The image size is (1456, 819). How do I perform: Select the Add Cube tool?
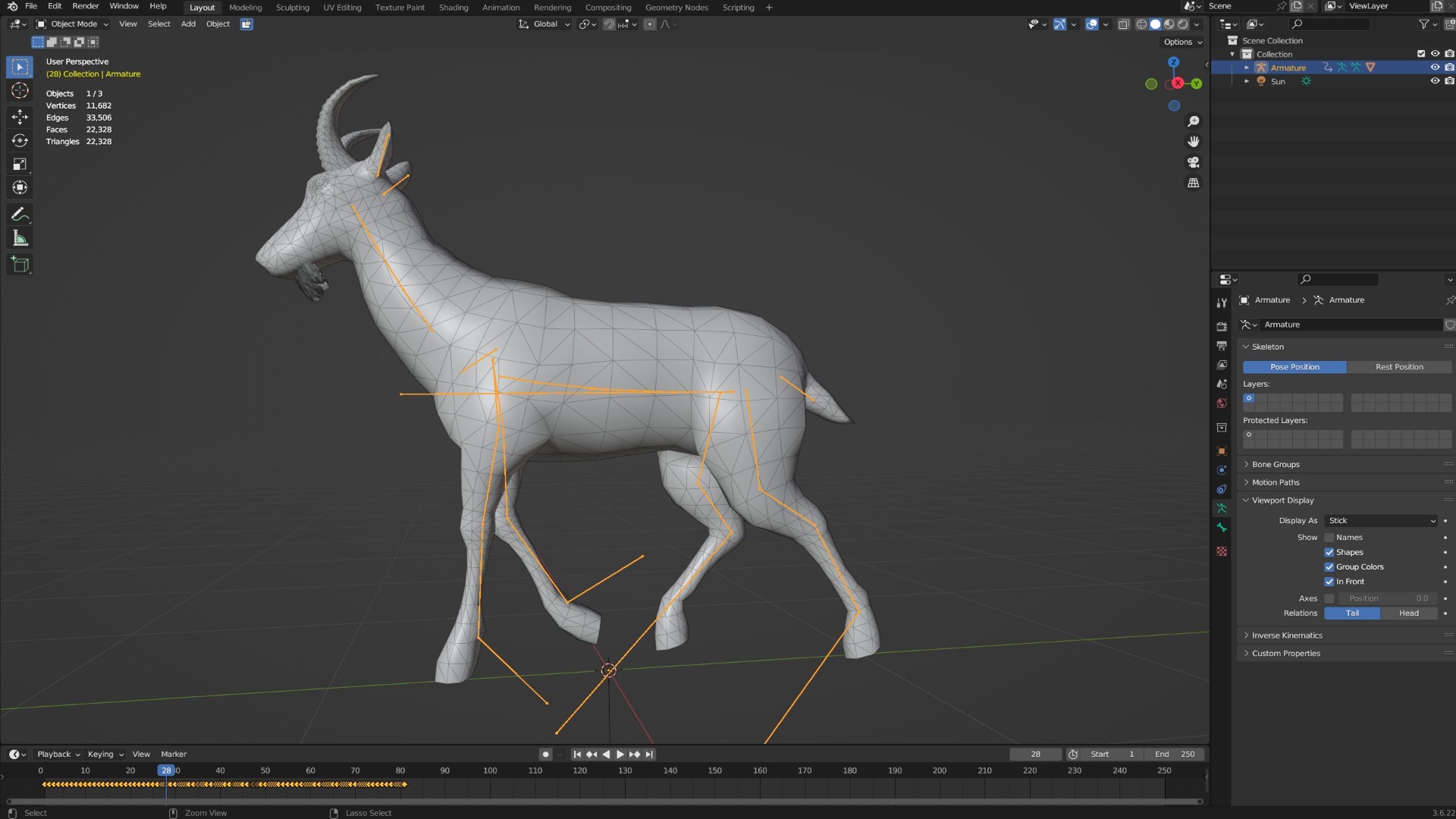20,265
